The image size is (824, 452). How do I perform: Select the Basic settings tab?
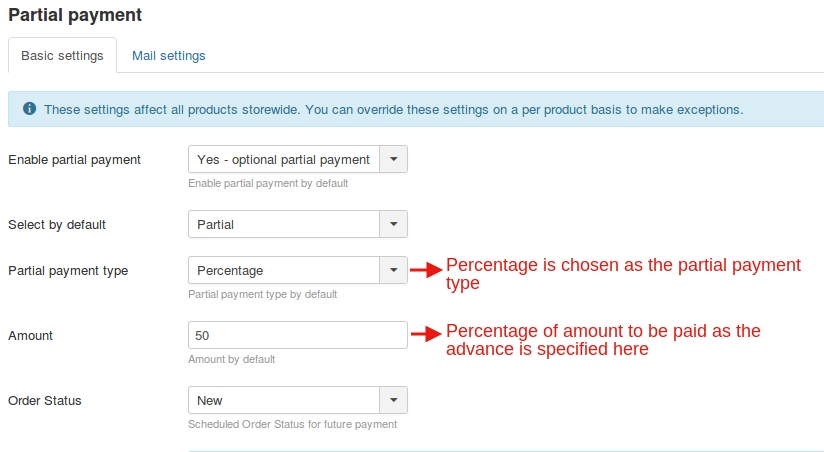[62, 56]
